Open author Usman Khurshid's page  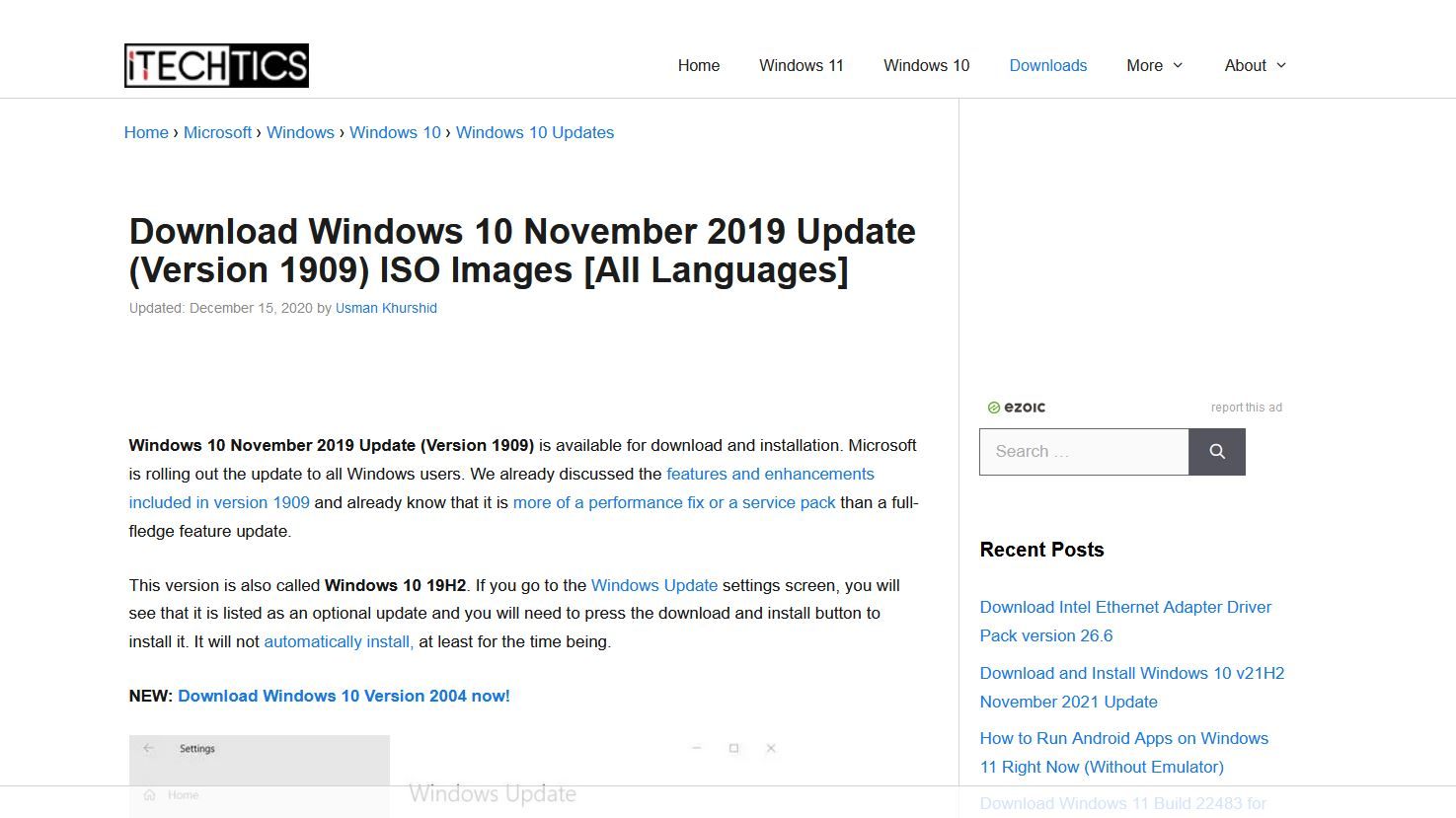tap(386, 308)
